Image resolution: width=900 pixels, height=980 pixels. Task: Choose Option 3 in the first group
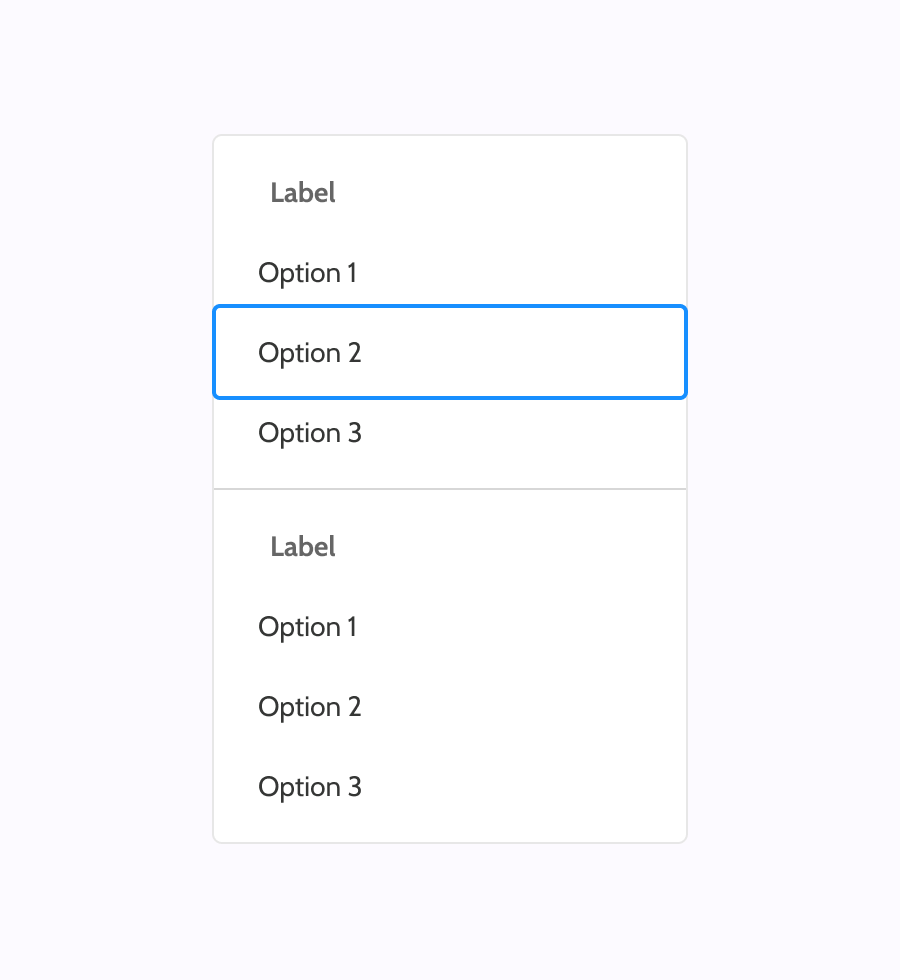(x=310, y=433)
